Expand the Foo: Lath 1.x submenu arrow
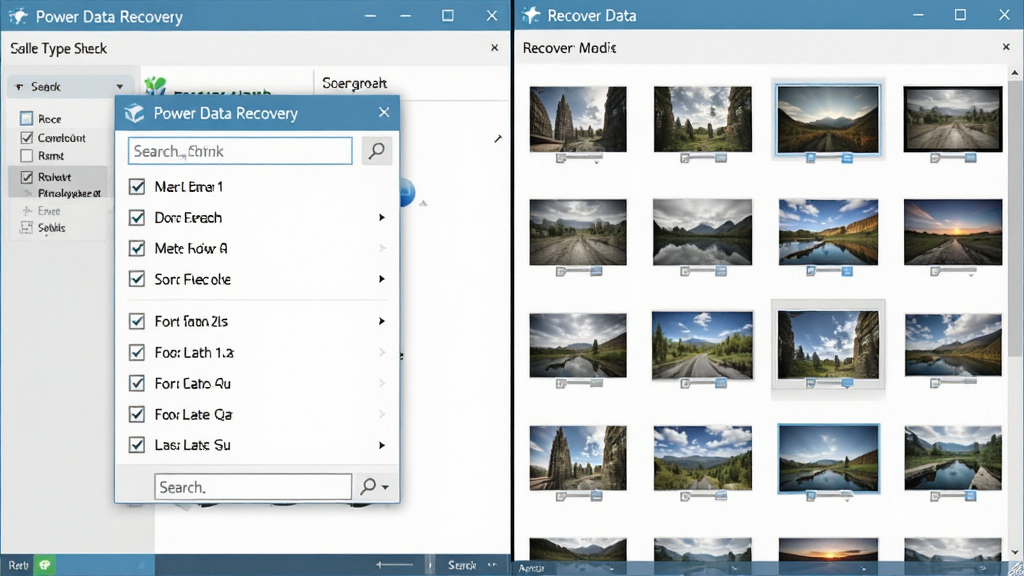 coord(382,353)
